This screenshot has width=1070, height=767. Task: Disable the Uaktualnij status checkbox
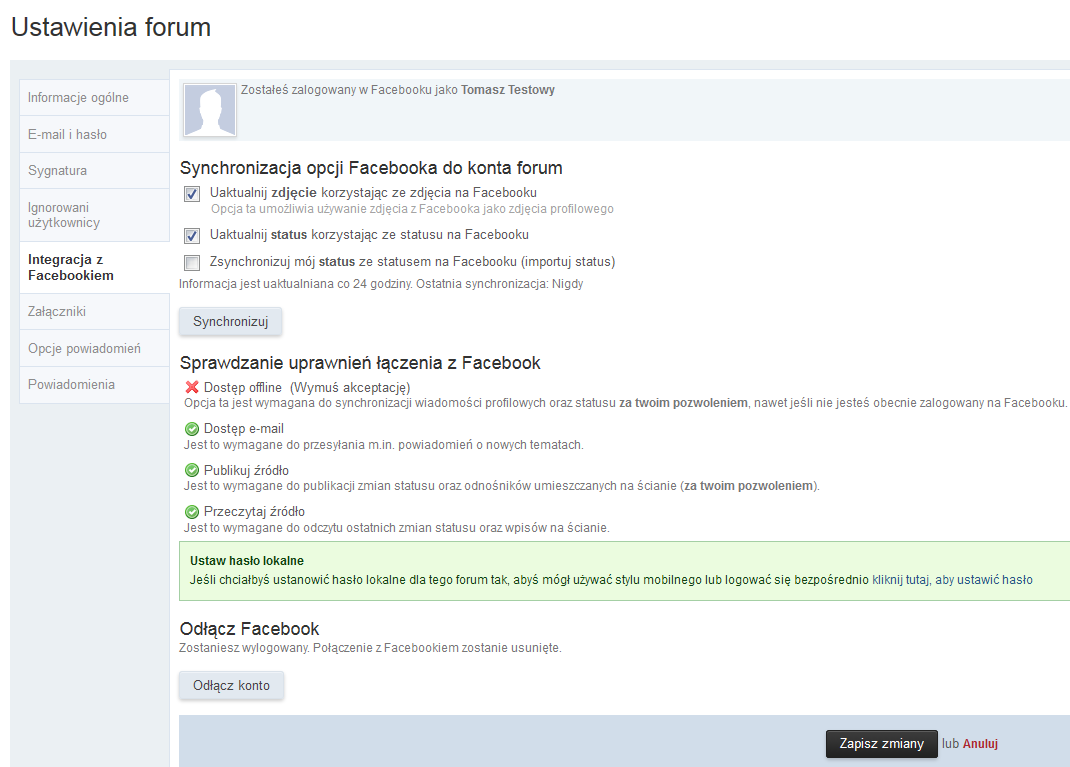[190, 236]
